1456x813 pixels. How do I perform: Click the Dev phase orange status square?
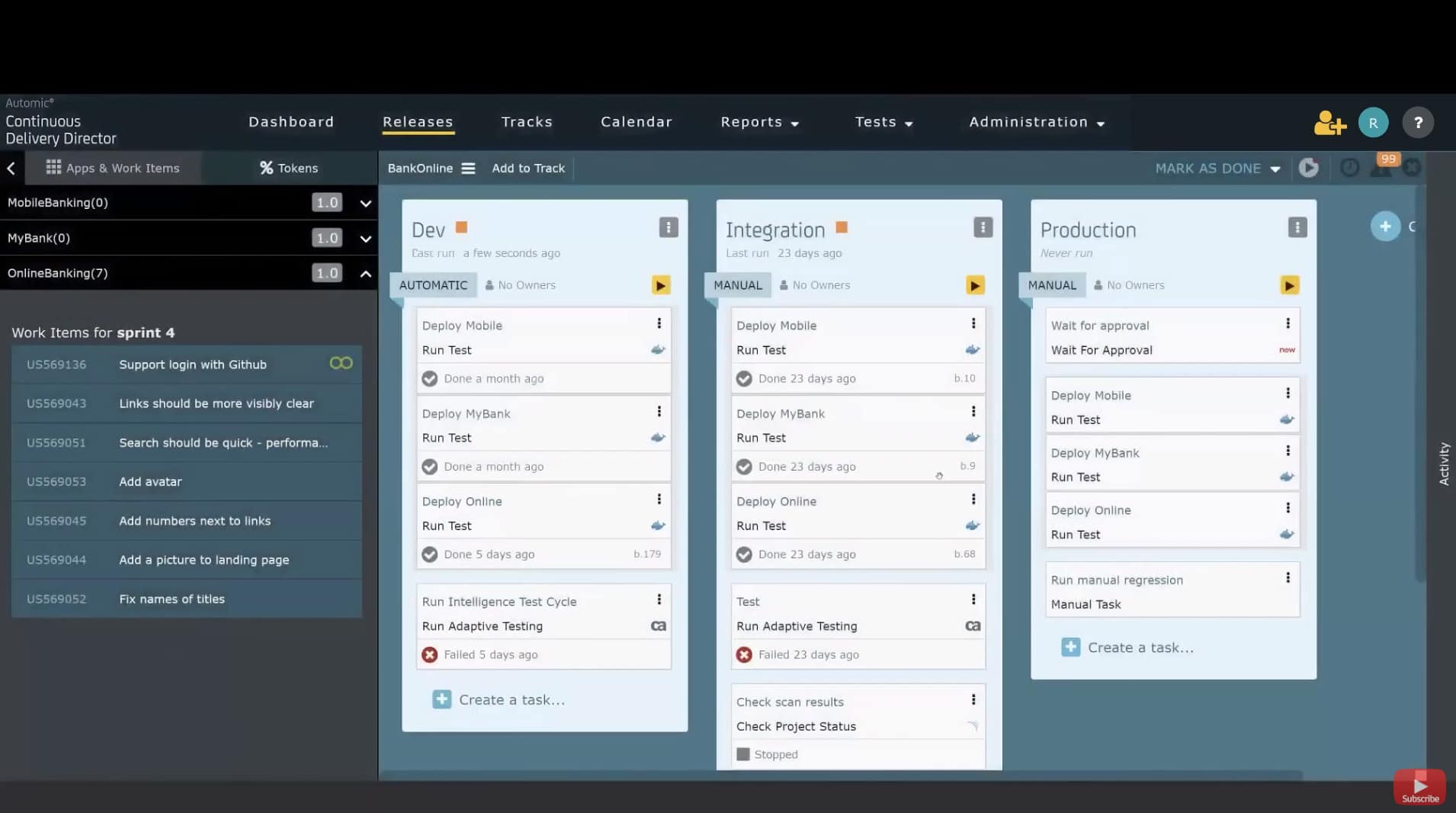click(461, 227)
